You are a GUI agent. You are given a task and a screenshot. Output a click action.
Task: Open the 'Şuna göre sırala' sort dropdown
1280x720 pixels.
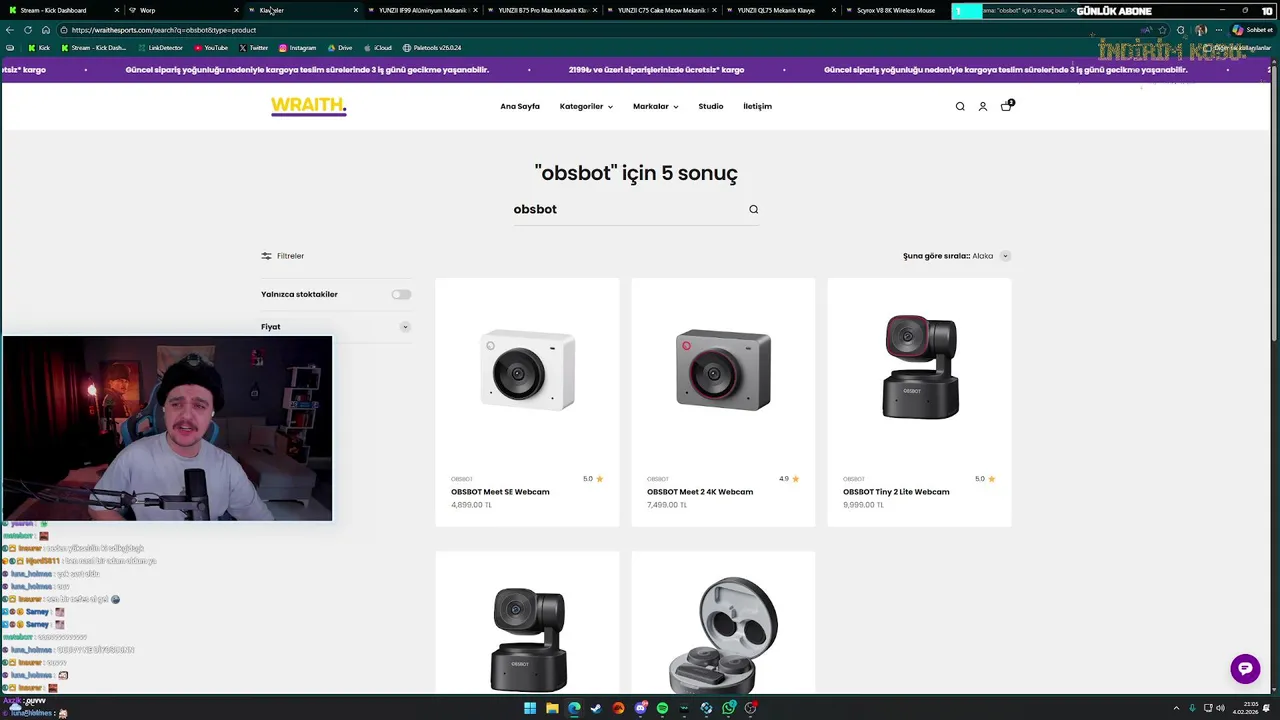click(x=957, y=256)
